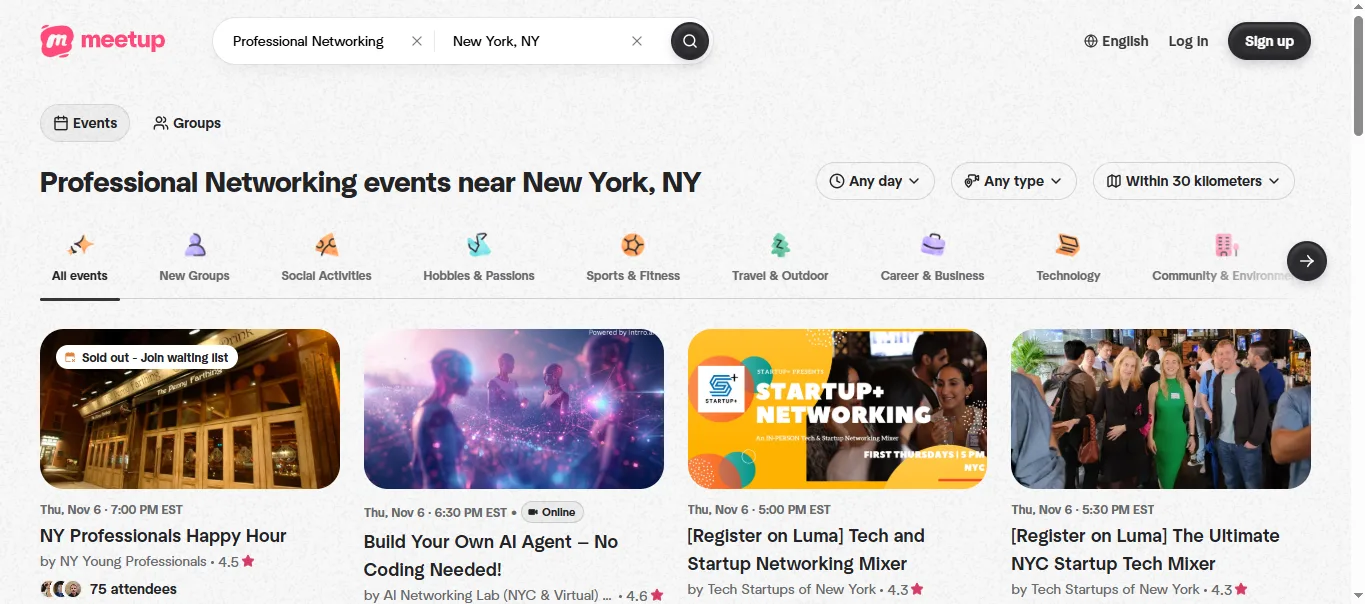Select the Sports & Fitness category icon
This screenshot has height=604, width=1365.
point(633,245)
